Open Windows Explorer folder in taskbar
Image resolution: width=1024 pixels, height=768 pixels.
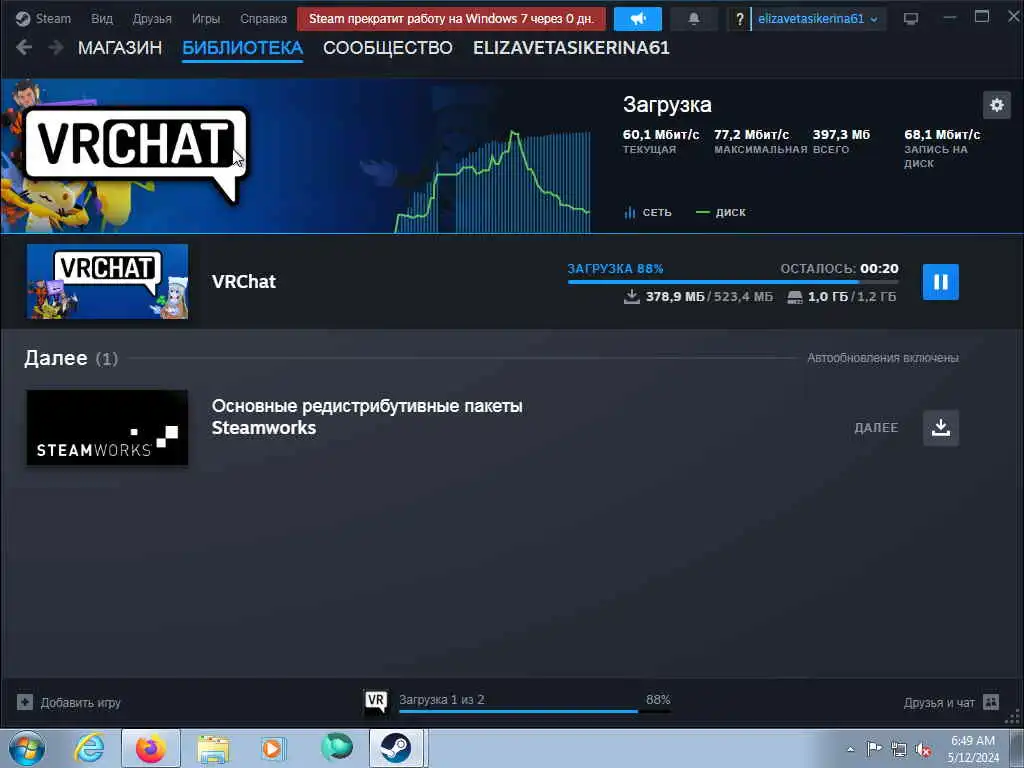214,748
